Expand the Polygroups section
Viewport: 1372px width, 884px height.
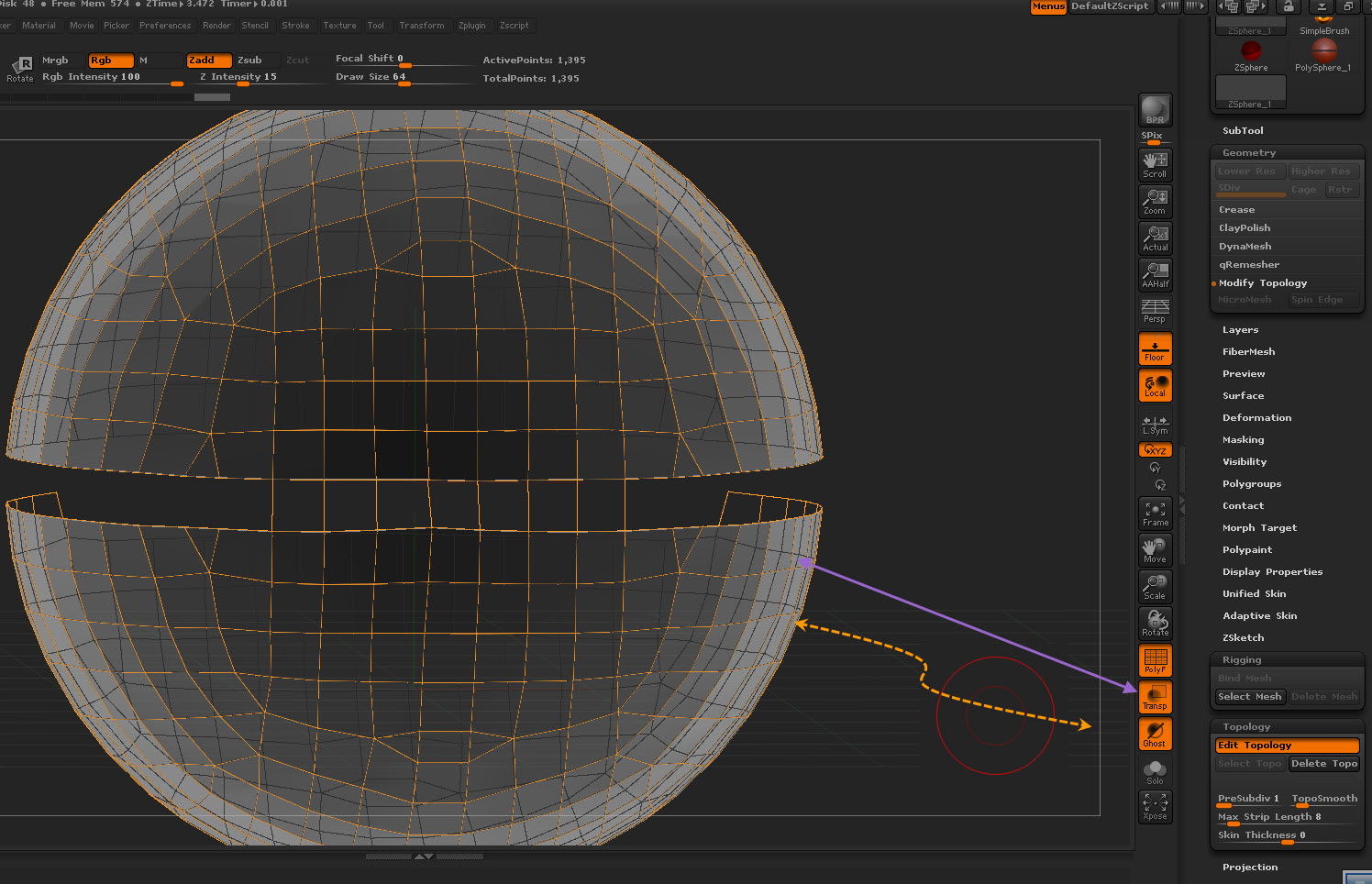(x=1252, y=484)
